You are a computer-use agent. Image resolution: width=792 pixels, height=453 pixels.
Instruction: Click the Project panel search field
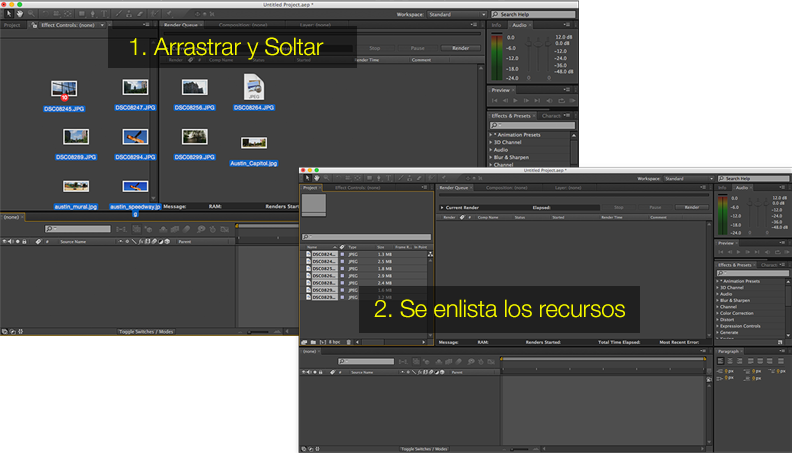point(366,237)
